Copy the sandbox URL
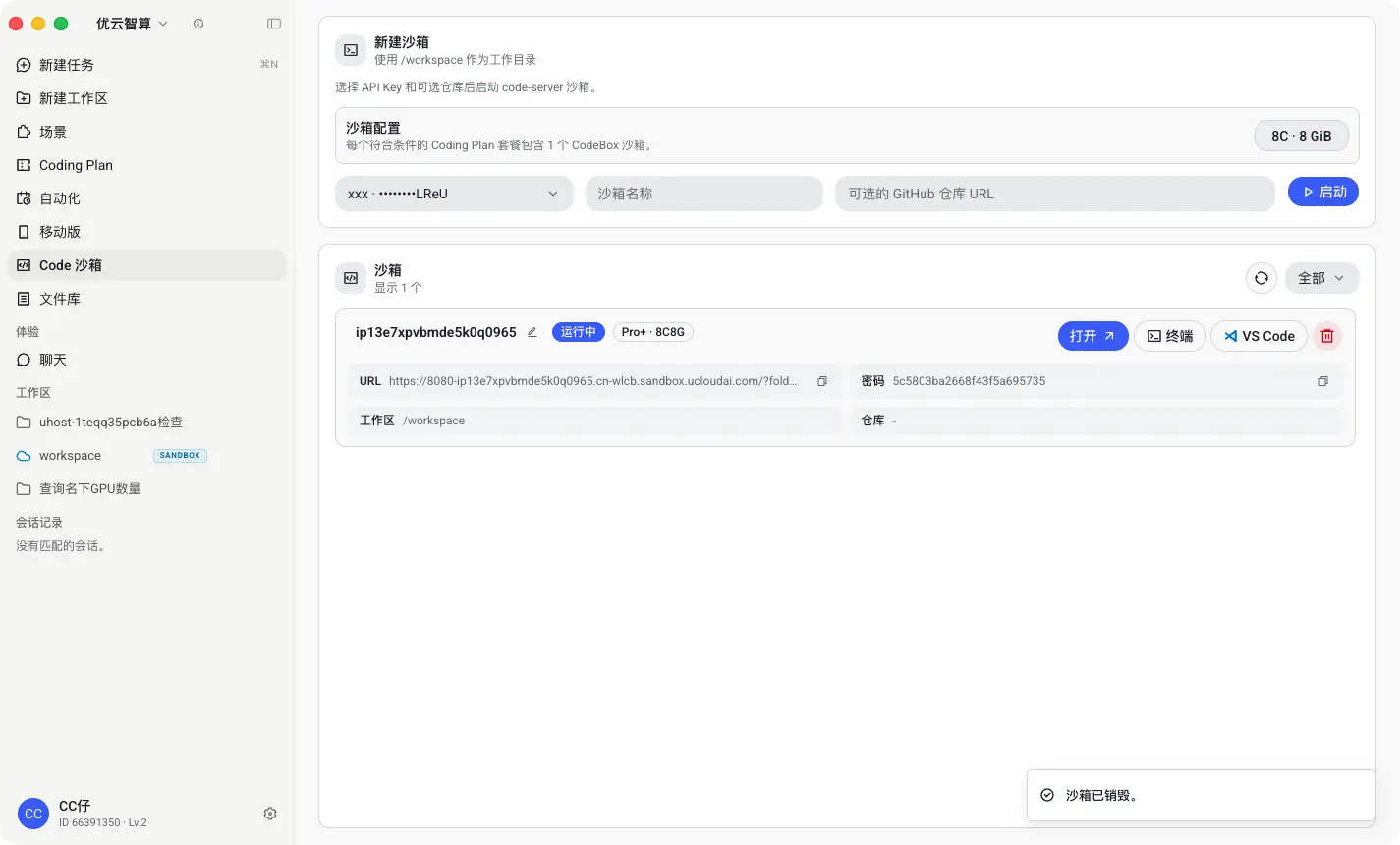The width and height of the screenshot is (1400, 845). (x=822, y=381)
